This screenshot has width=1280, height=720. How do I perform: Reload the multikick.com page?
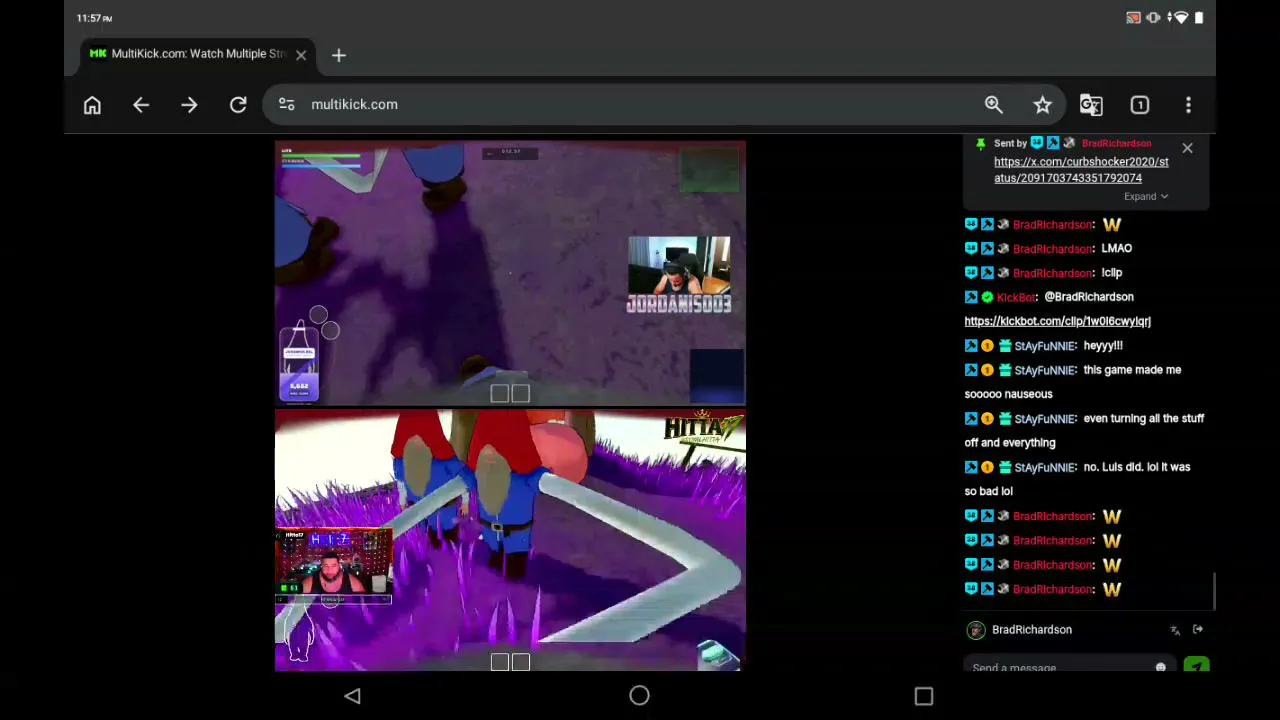[x=238, y=105]
